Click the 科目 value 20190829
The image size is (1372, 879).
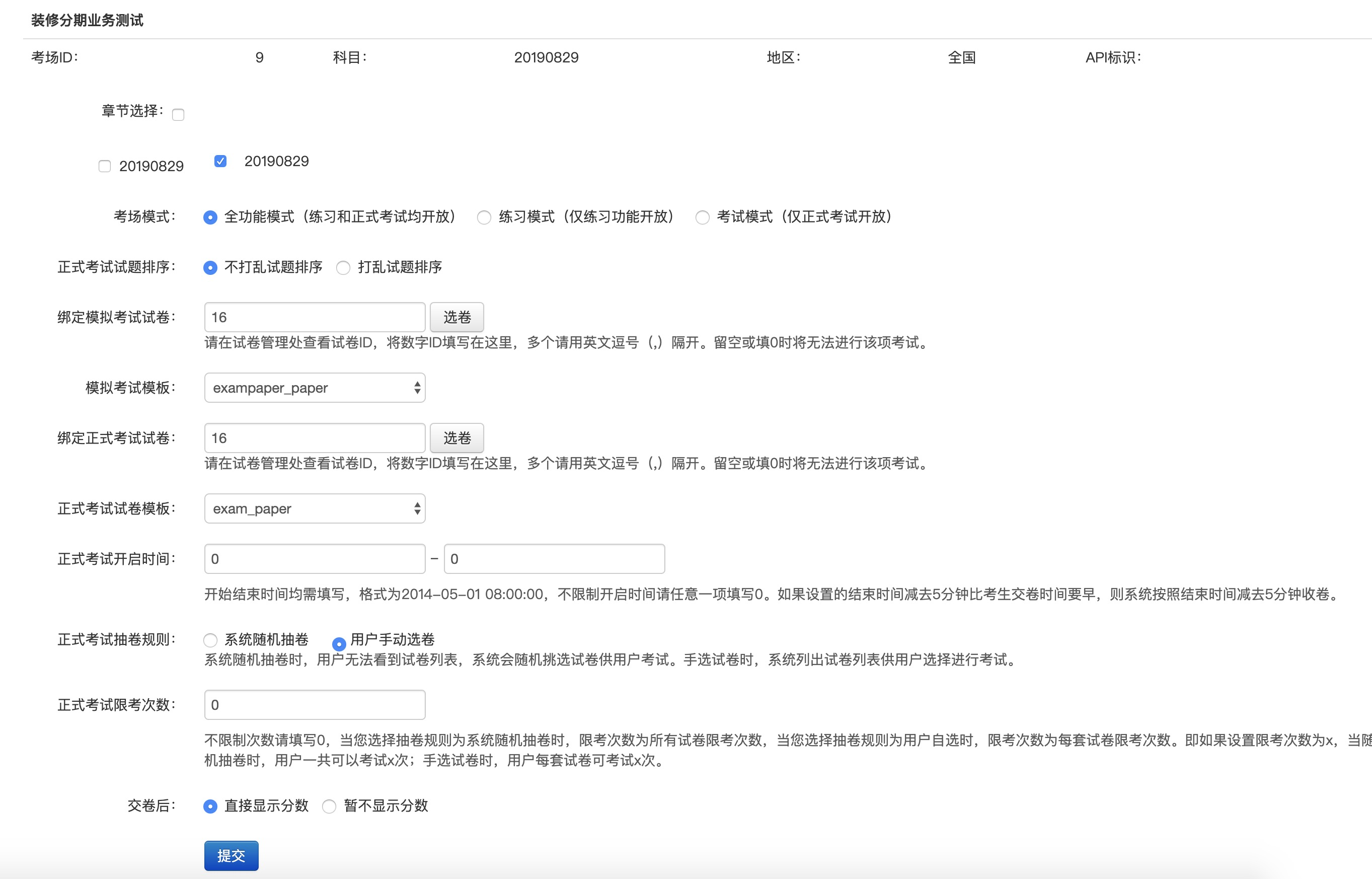(547, 58)
